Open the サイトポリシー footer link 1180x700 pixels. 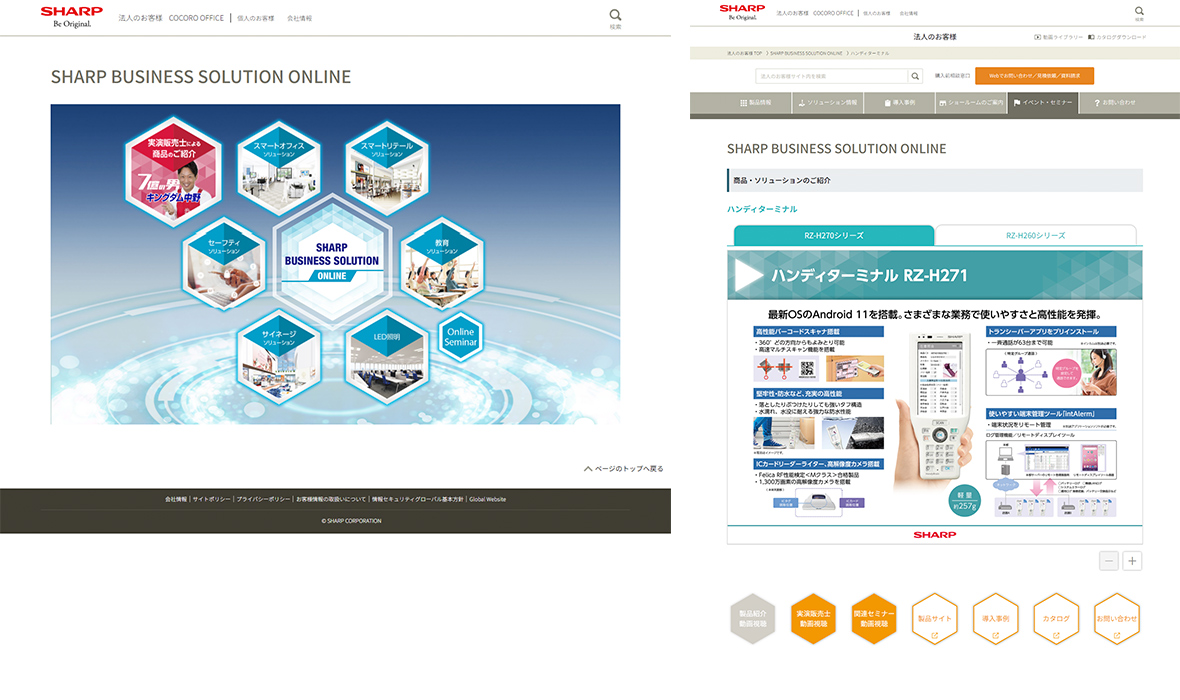tap(211, 499)
